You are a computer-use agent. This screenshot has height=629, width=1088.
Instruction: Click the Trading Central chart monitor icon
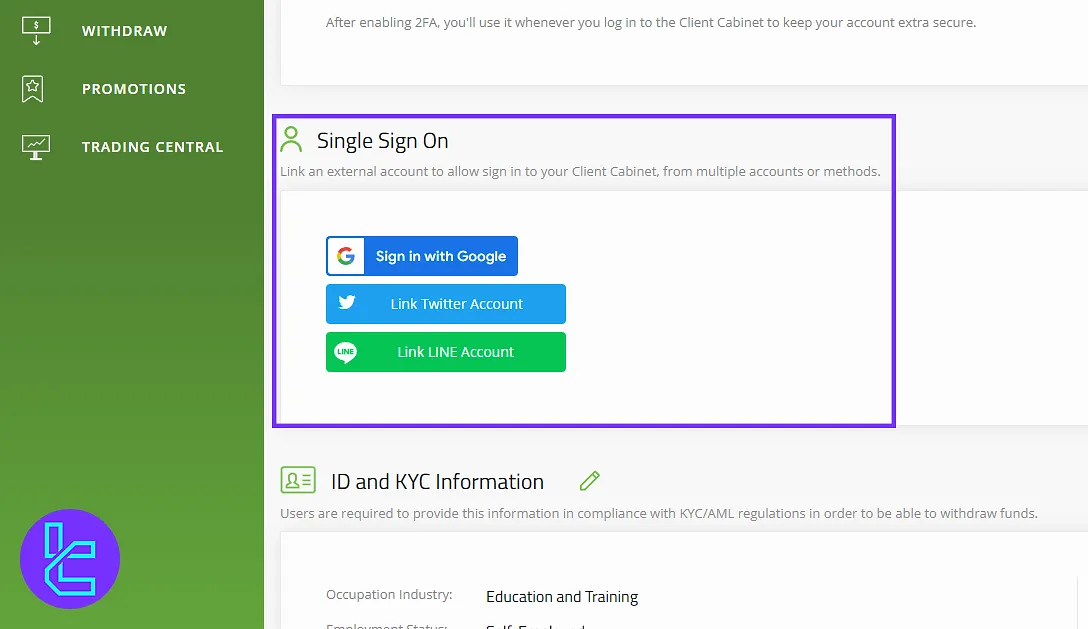(x=36, y=146)
